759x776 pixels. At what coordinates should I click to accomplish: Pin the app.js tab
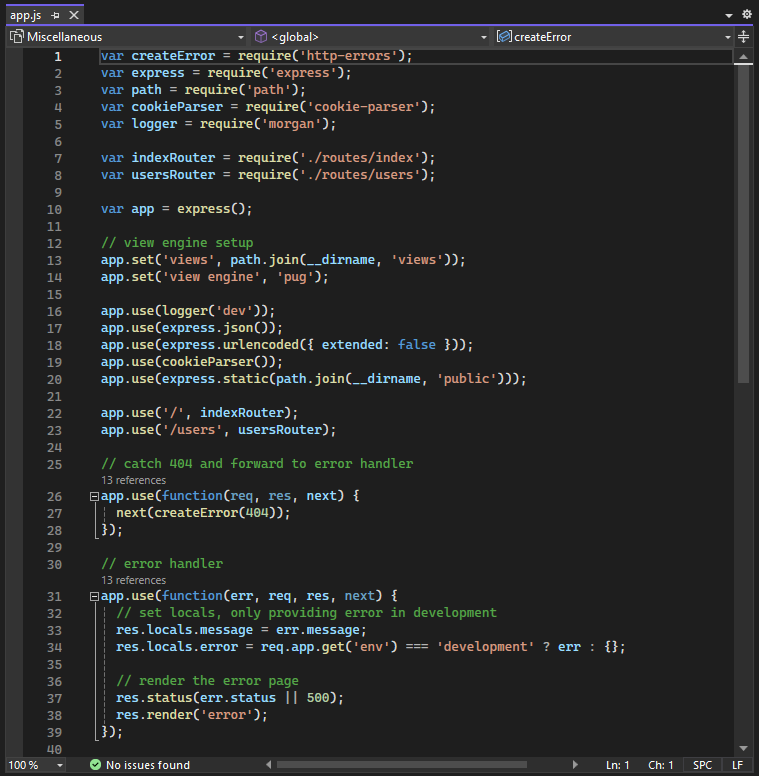tap(55, 15)
